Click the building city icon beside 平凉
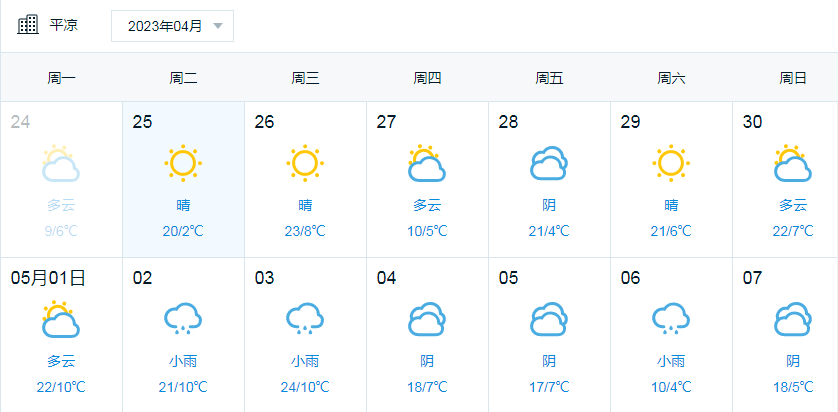 (x=28, y=25)
